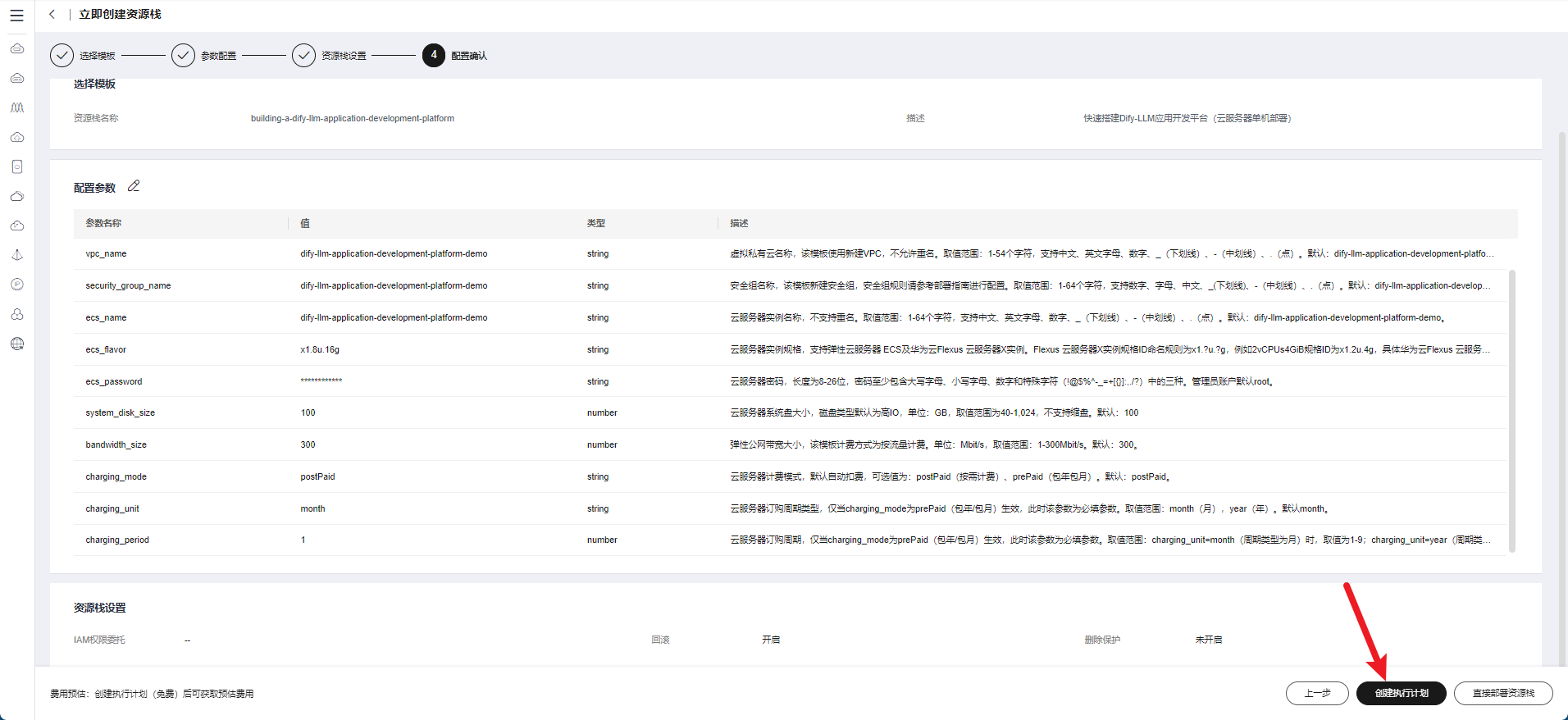The width and height of the screenshot is (1568, 720).
Task: Select the system_disk_size value 100
Action: [308, 413]
